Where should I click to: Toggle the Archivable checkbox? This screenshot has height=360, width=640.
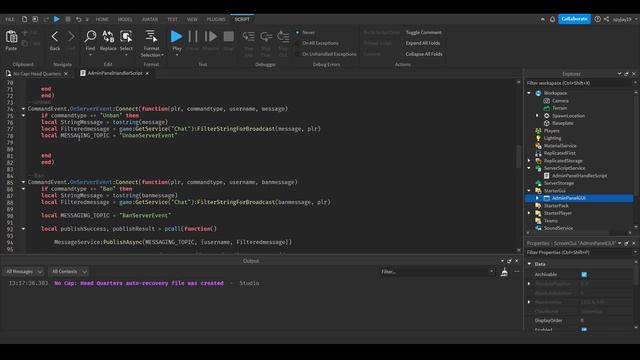[584, 274]
